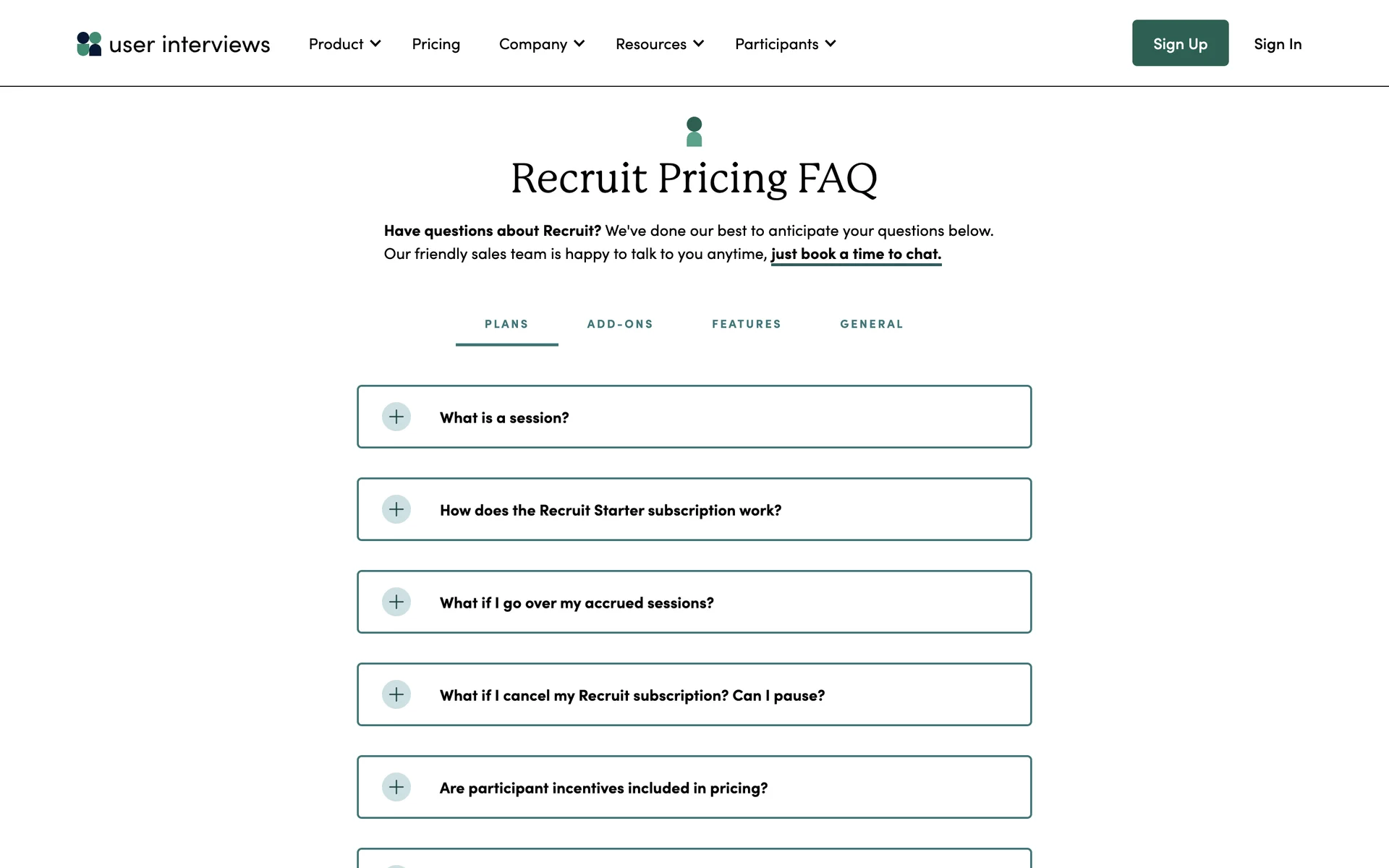
Task: Click plus icon beside 'What is a session?'
Action: pyautogui.click(x=396, y=417)
